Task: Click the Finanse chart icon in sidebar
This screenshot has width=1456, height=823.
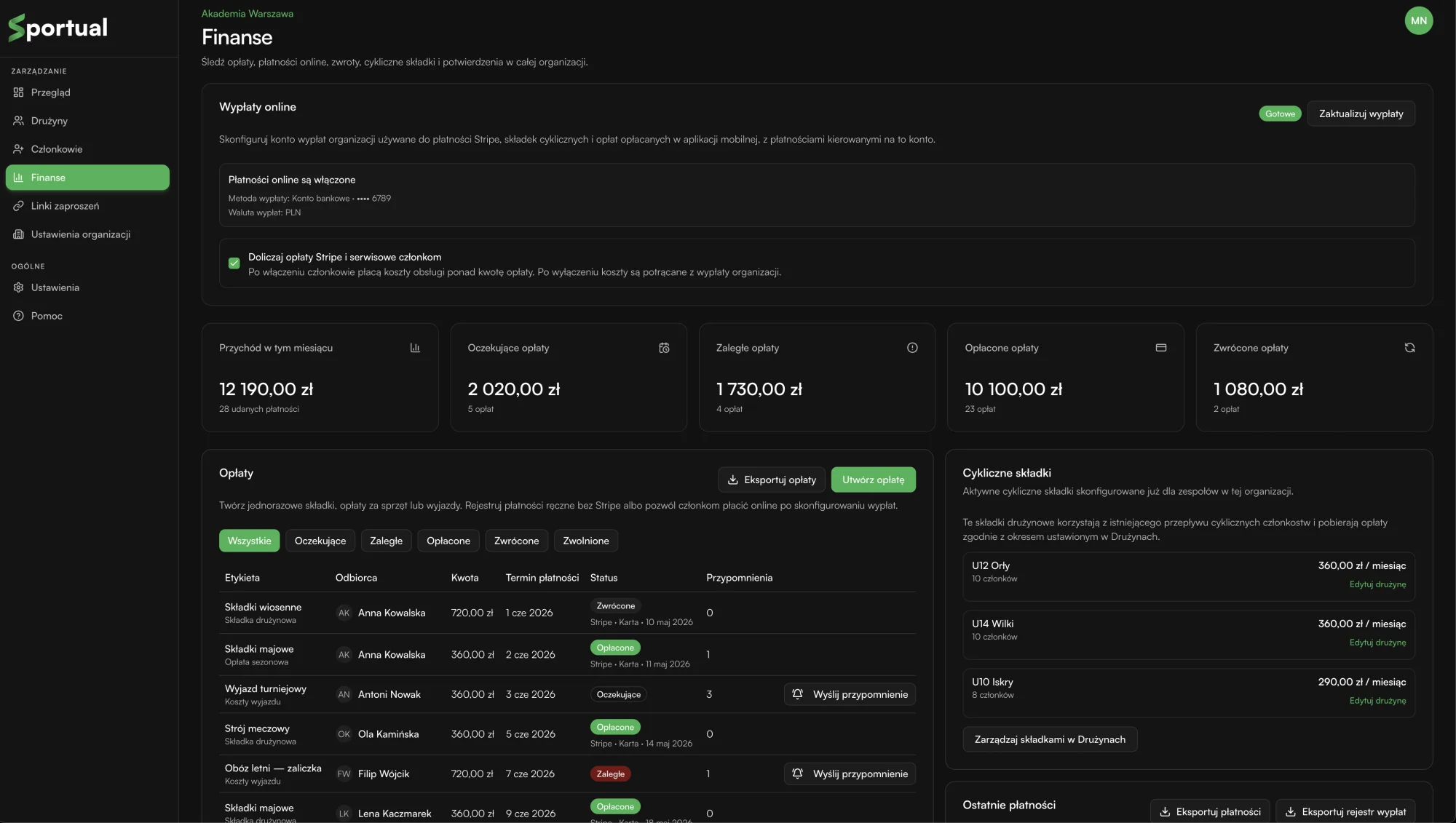Action: coord(18,178)
